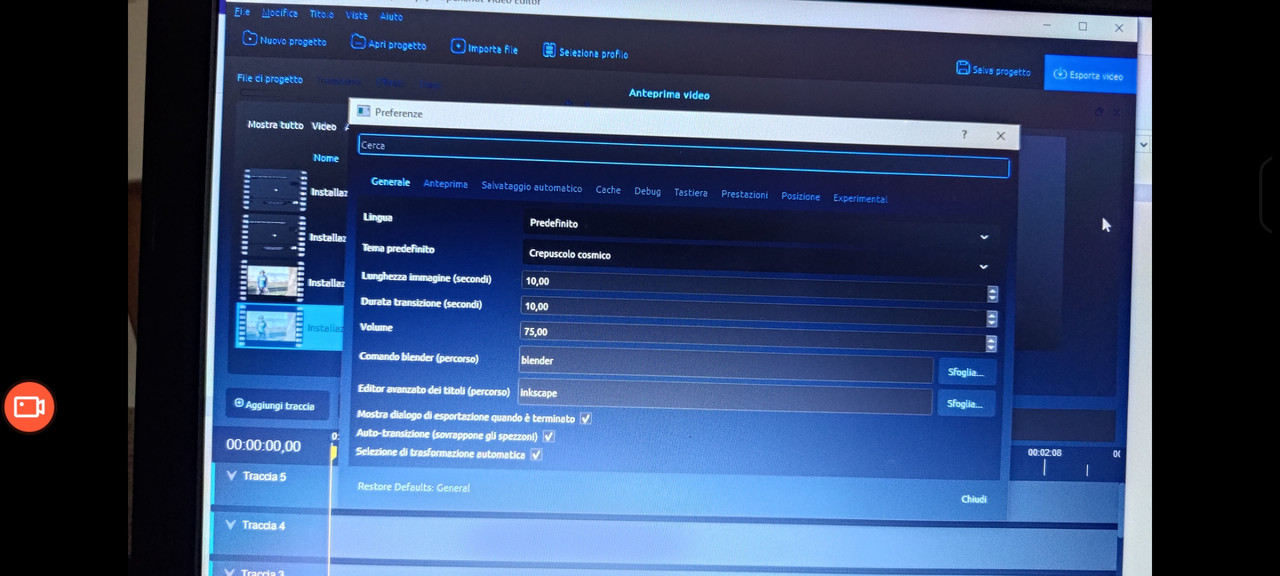Open the File menu
Image resolution: width=1280 pixels, height=576 pixels.
click(242, 12)
